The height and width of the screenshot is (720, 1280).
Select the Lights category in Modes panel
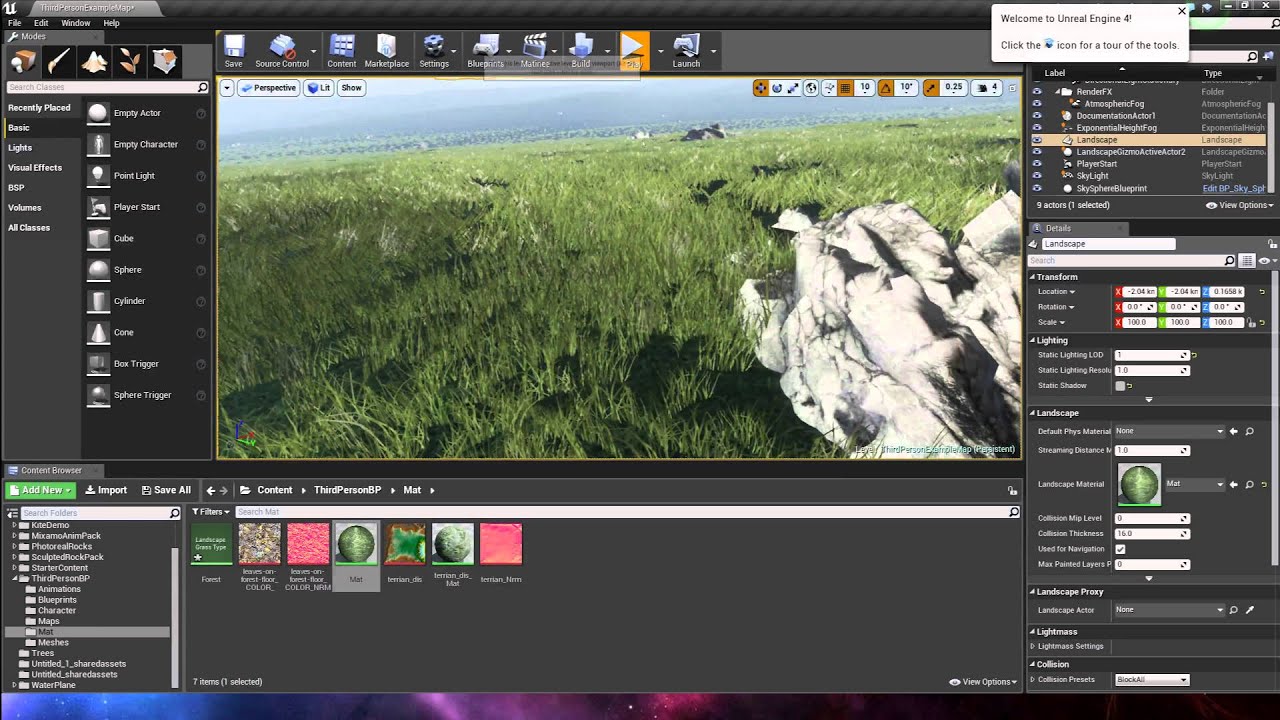(x=20, y=148)
